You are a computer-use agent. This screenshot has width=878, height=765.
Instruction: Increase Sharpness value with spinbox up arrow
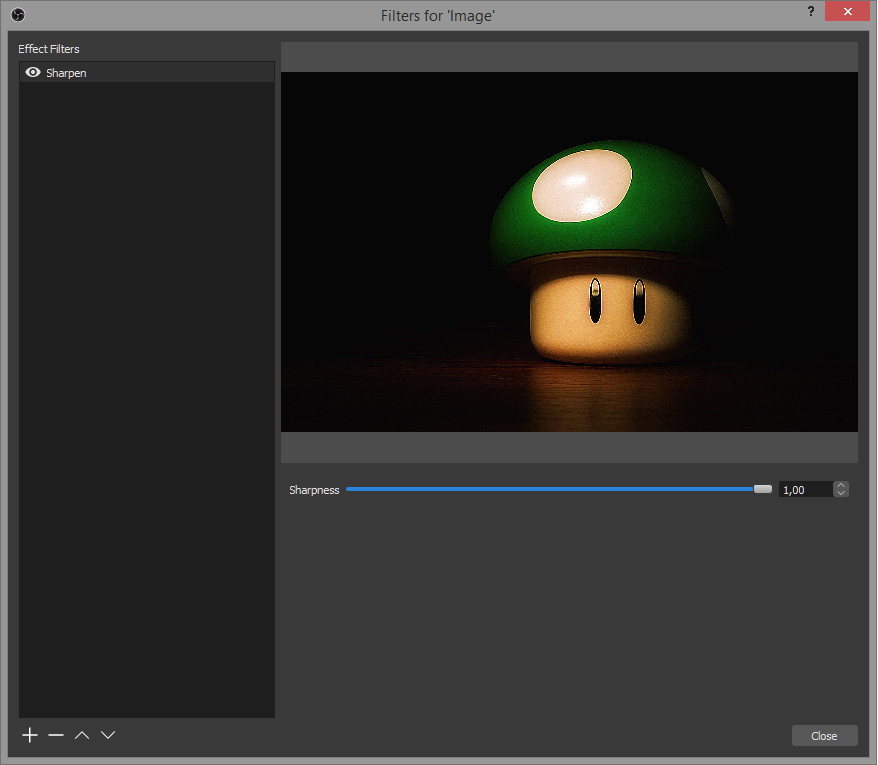[841, 485]
